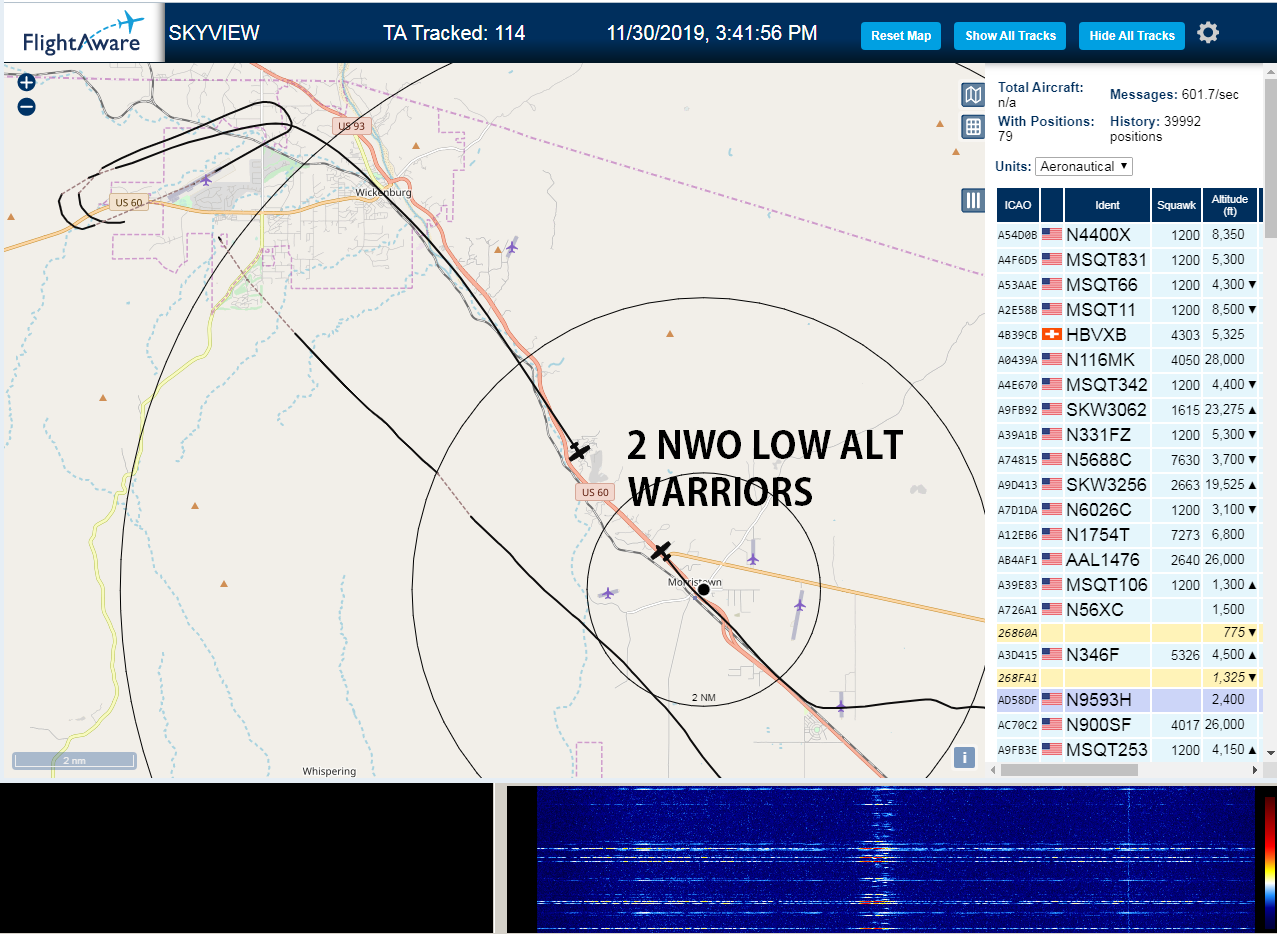Toggle sidebar columns icon
This screenshot has height=935, width=1277.
tap(973, 200)
